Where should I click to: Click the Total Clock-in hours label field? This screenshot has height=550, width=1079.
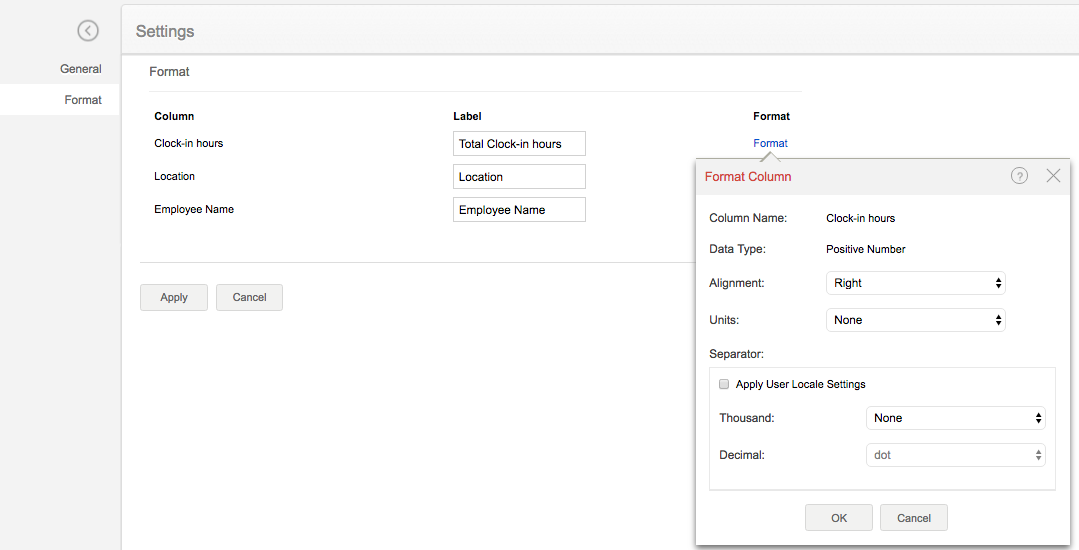coord(519,144)
